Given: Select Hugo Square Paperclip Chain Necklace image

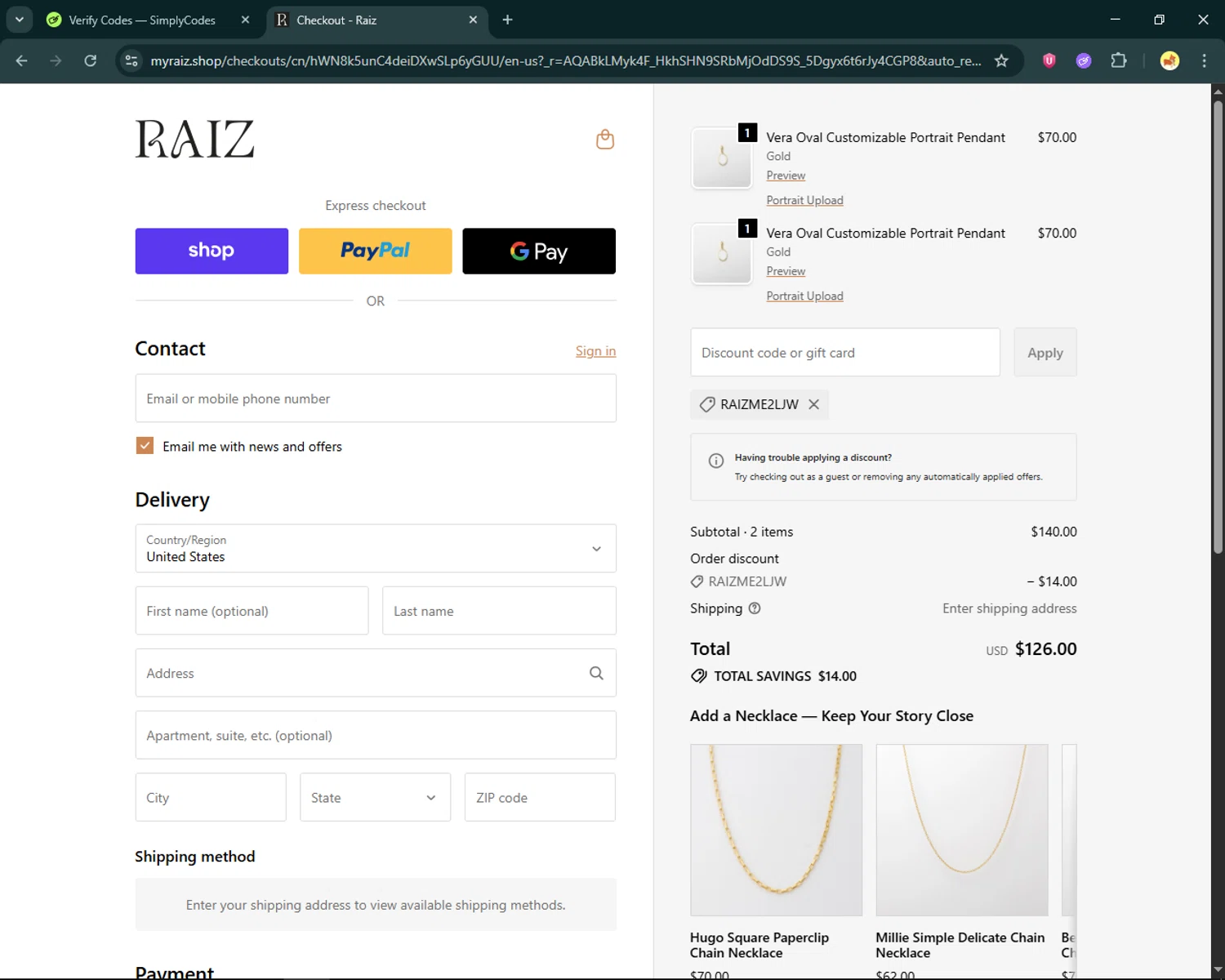Looking at the screenshot, I should 776,830.
